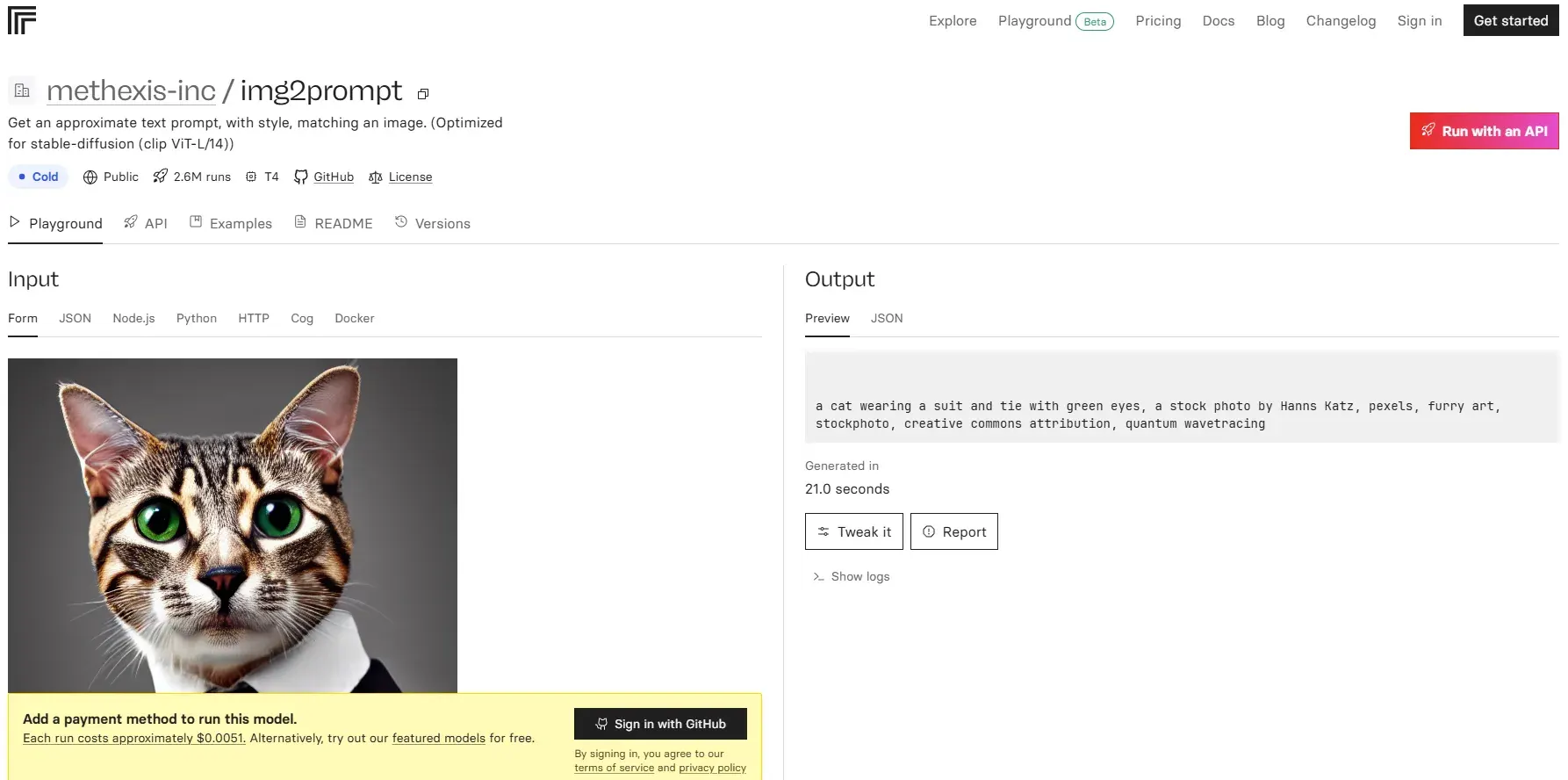Select the Docker input tab
The height and width of the screenshot is (780, 1568).
(x=354, y=318)
